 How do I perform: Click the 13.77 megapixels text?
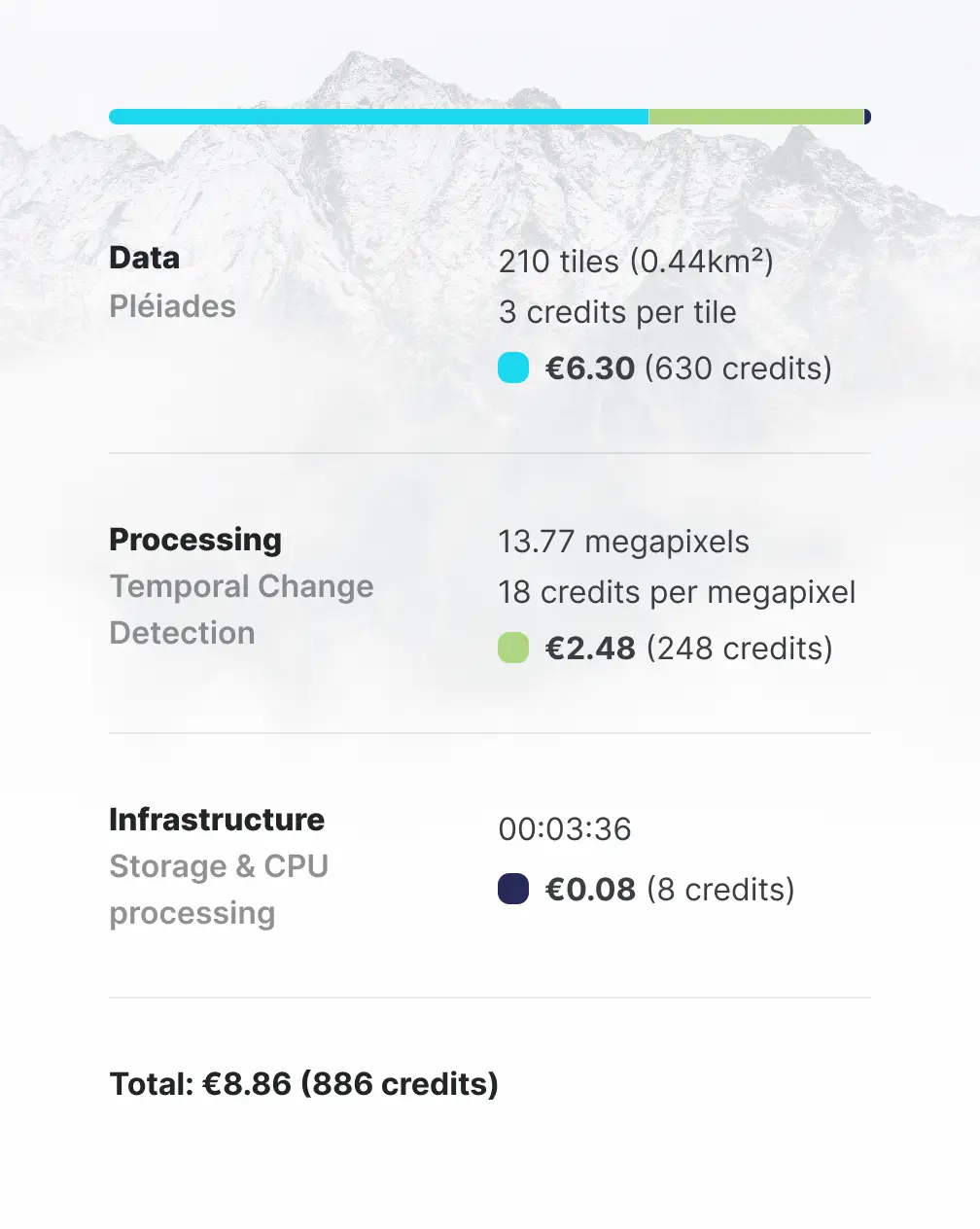(624, 542)
